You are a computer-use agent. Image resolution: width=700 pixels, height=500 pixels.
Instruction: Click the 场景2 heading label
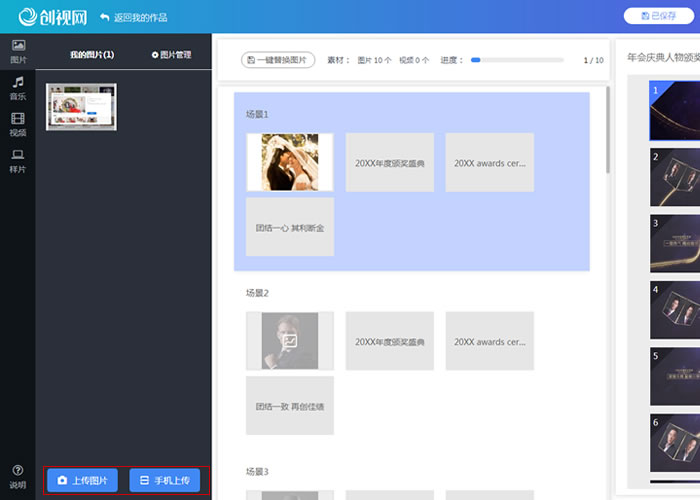click(x=257, y=293)
